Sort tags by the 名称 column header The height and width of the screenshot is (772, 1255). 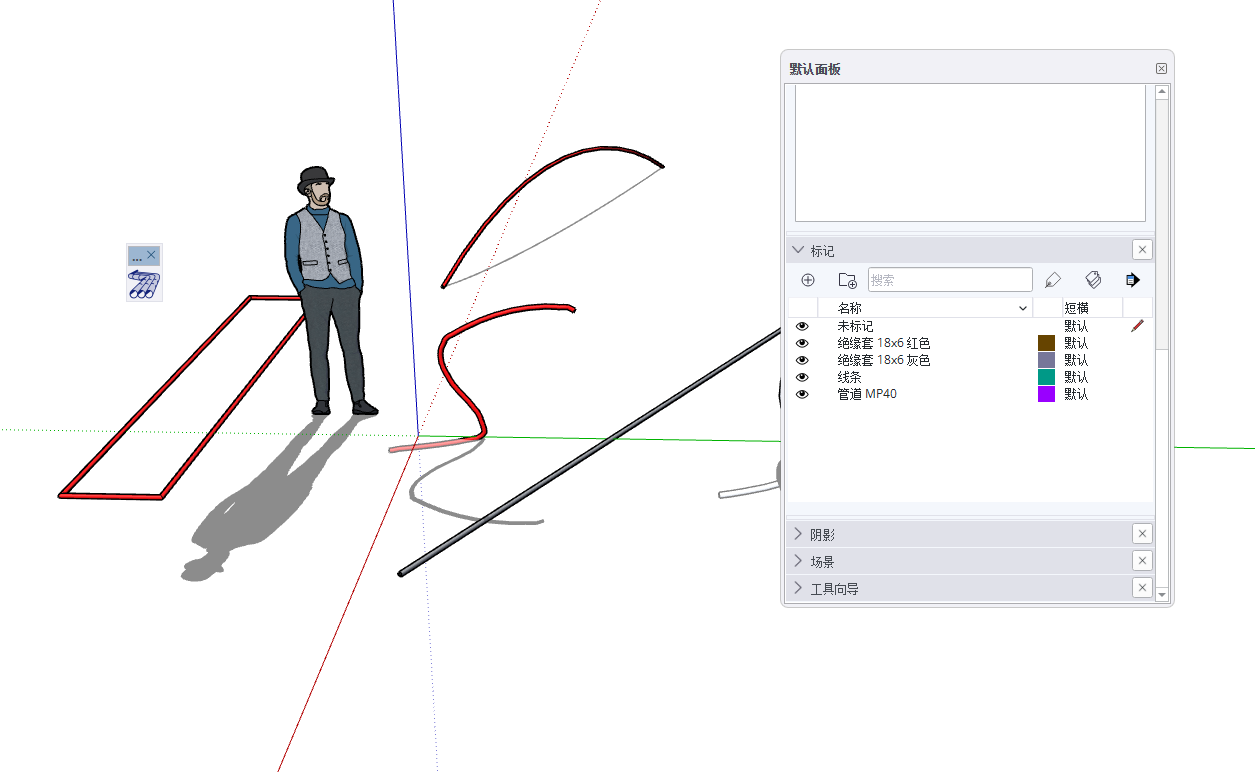click(x=850, y=308)
